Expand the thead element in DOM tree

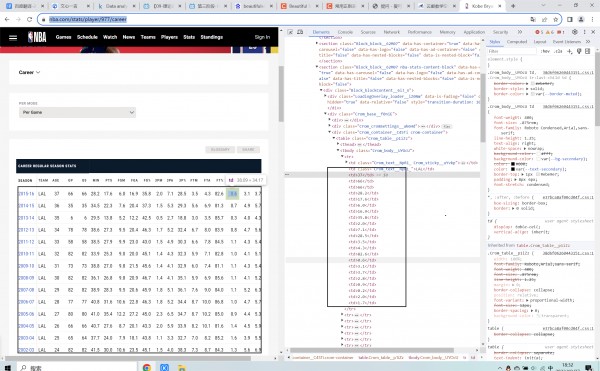click(338, 144)
